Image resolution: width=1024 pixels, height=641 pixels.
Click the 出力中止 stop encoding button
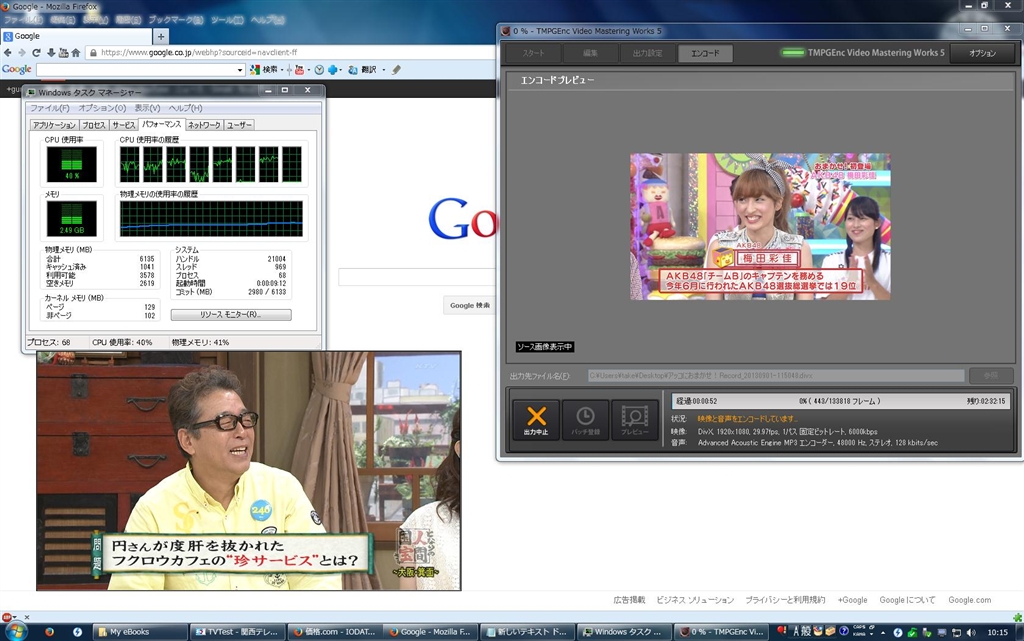[x=536, y=419]
